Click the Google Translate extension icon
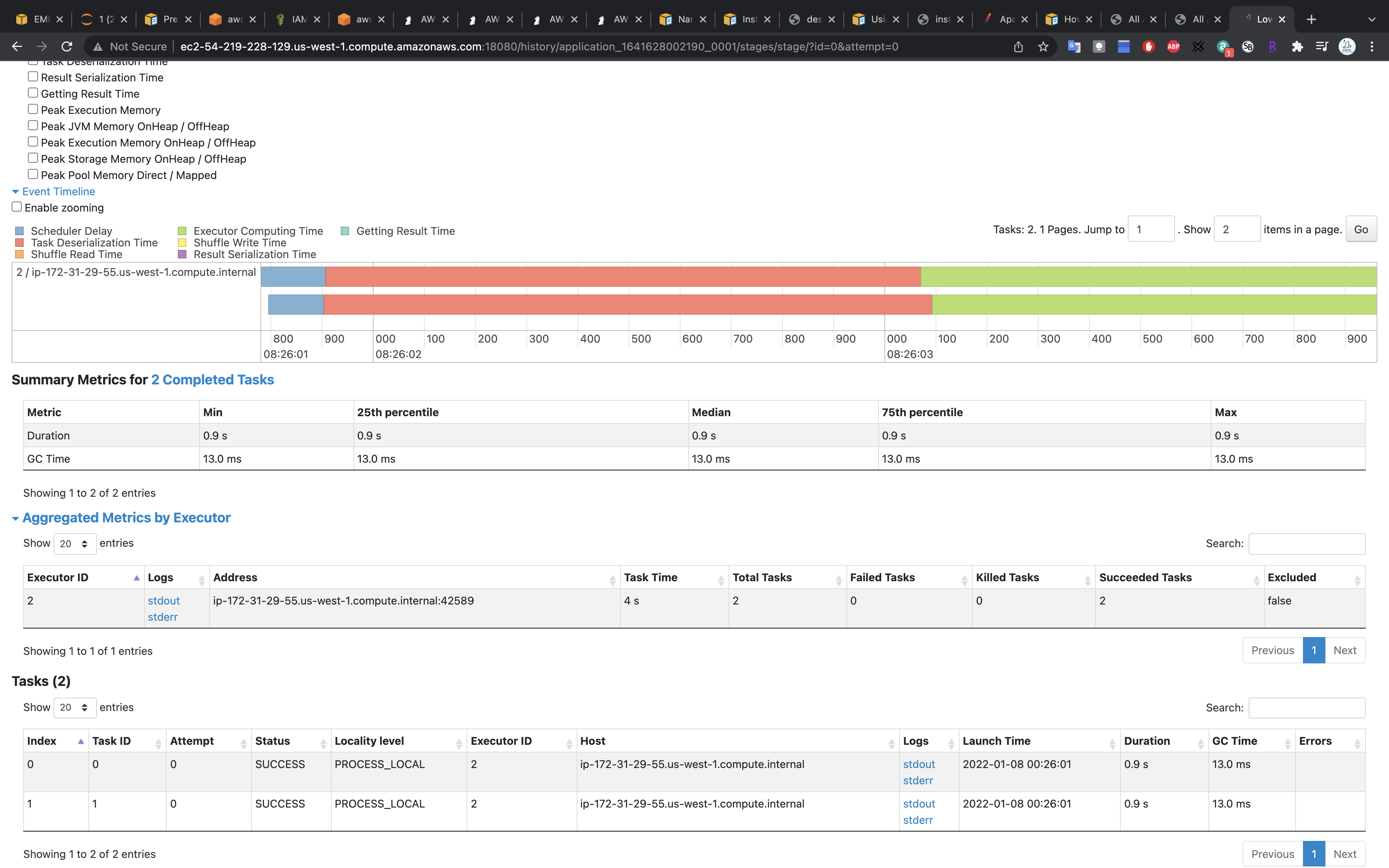Screen dimensions: 1389x868 click(x=1074, y=46)
